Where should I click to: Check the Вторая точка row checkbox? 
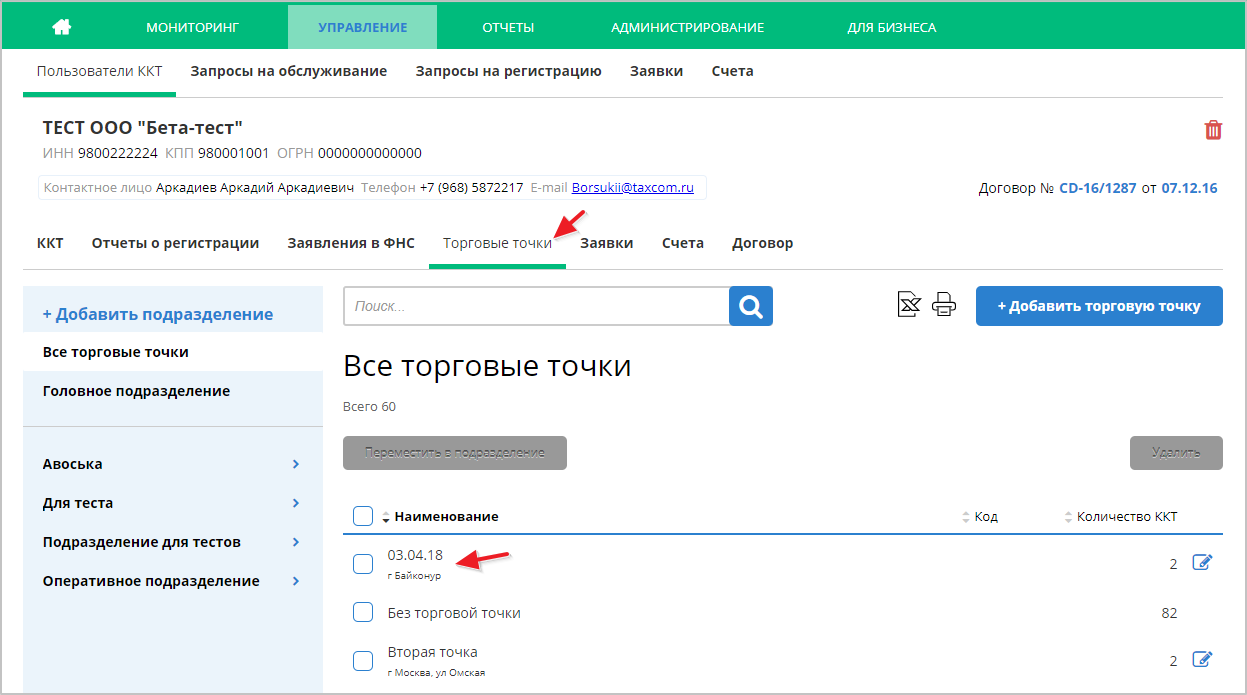click(363, 660)
